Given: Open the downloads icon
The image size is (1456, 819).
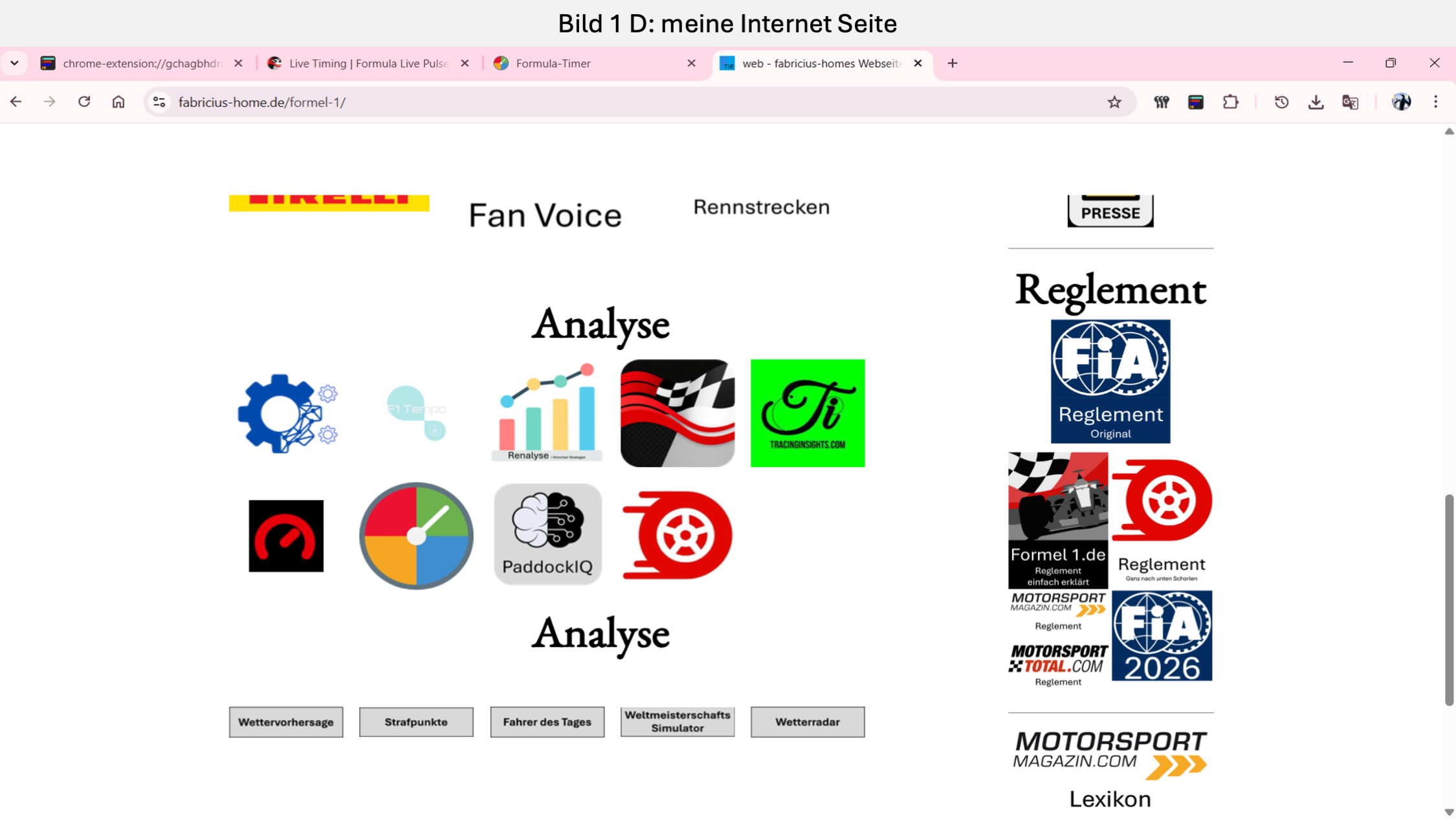Looking at the screenshot, I should click(x=1316, y=102).
